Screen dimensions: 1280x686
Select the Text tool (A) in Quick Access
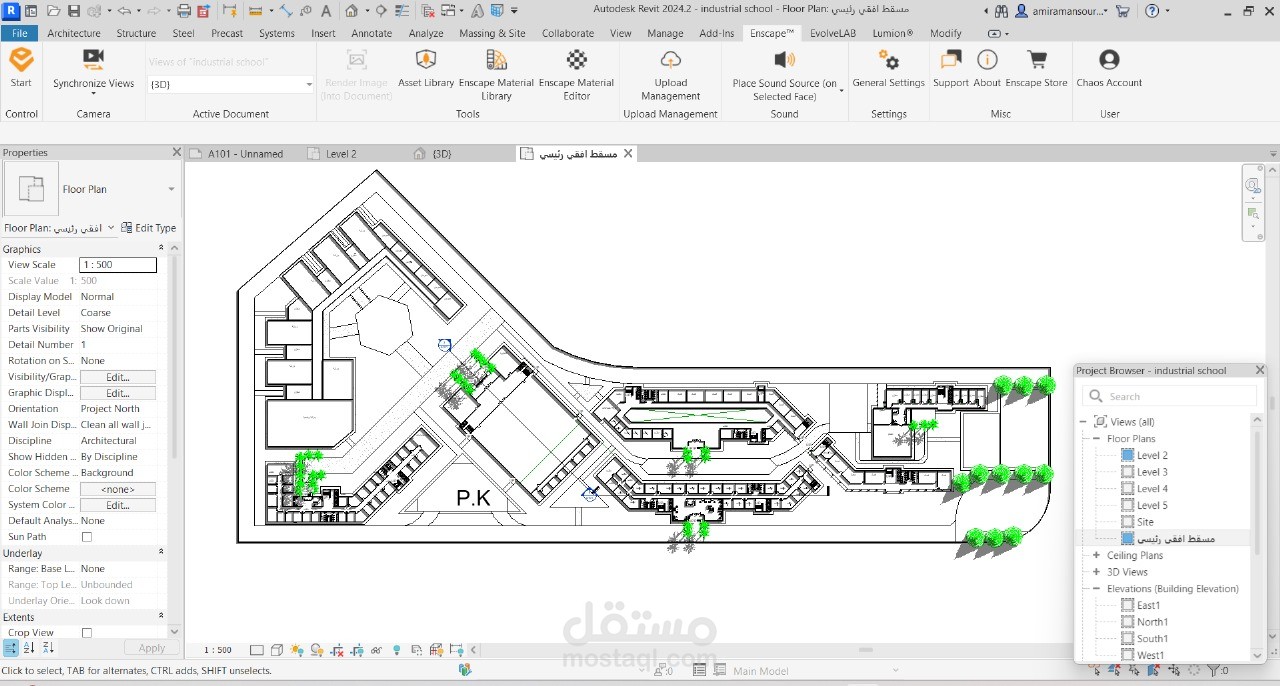326,11
